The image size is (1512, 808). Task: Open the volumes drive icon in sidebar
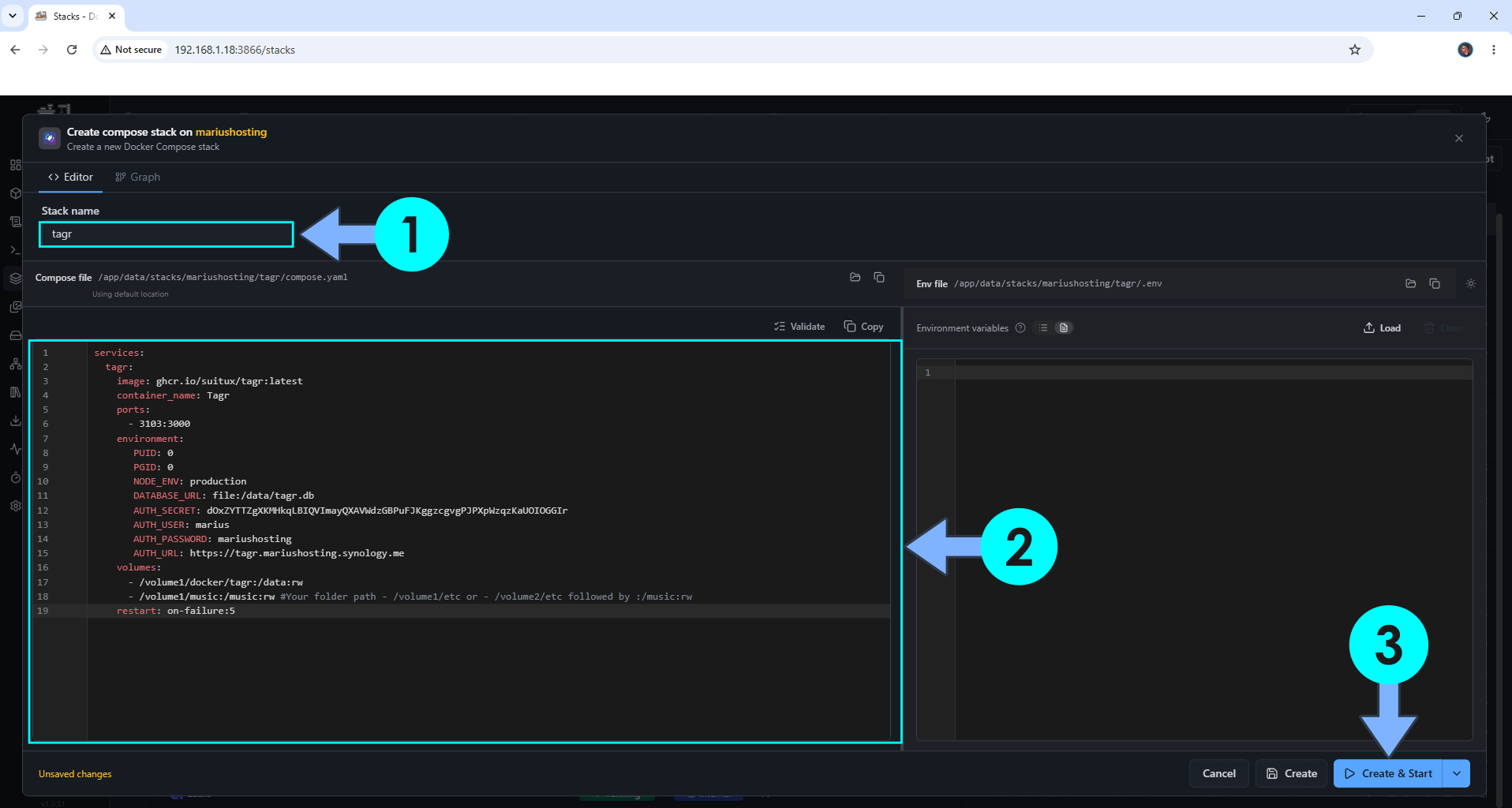[15, 335]
